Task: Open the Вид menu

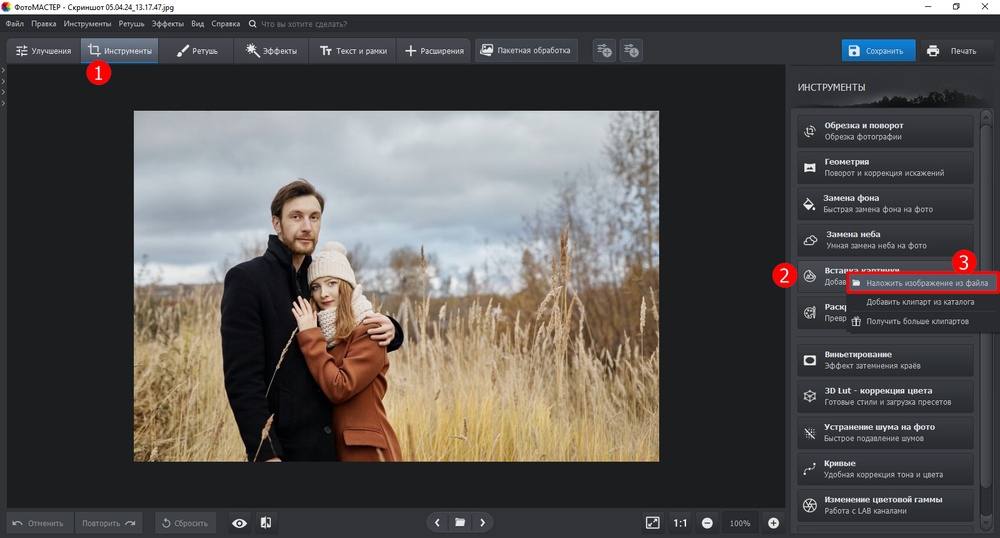Action: 198,24
